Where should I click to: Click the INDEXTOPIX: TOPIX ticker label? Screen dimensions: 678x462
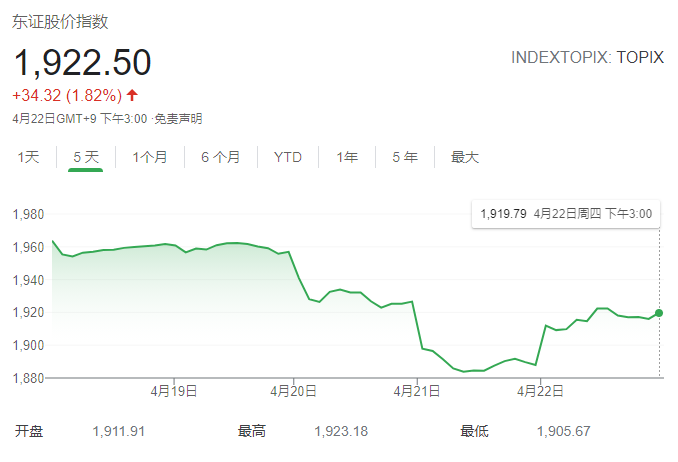[x=587, y=58]
